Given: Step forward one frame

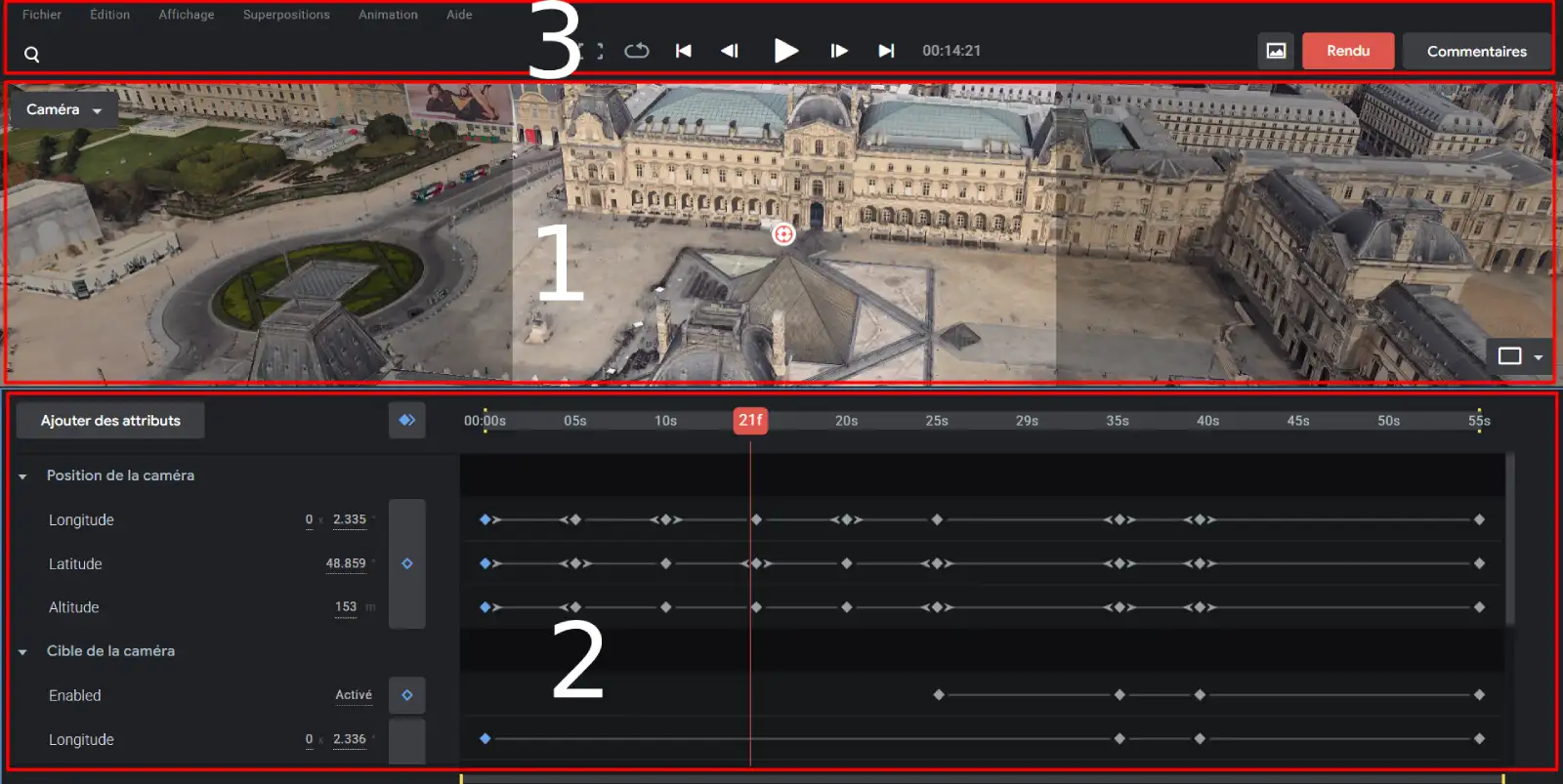Looking at the screenshot, I should coord(839,51).
